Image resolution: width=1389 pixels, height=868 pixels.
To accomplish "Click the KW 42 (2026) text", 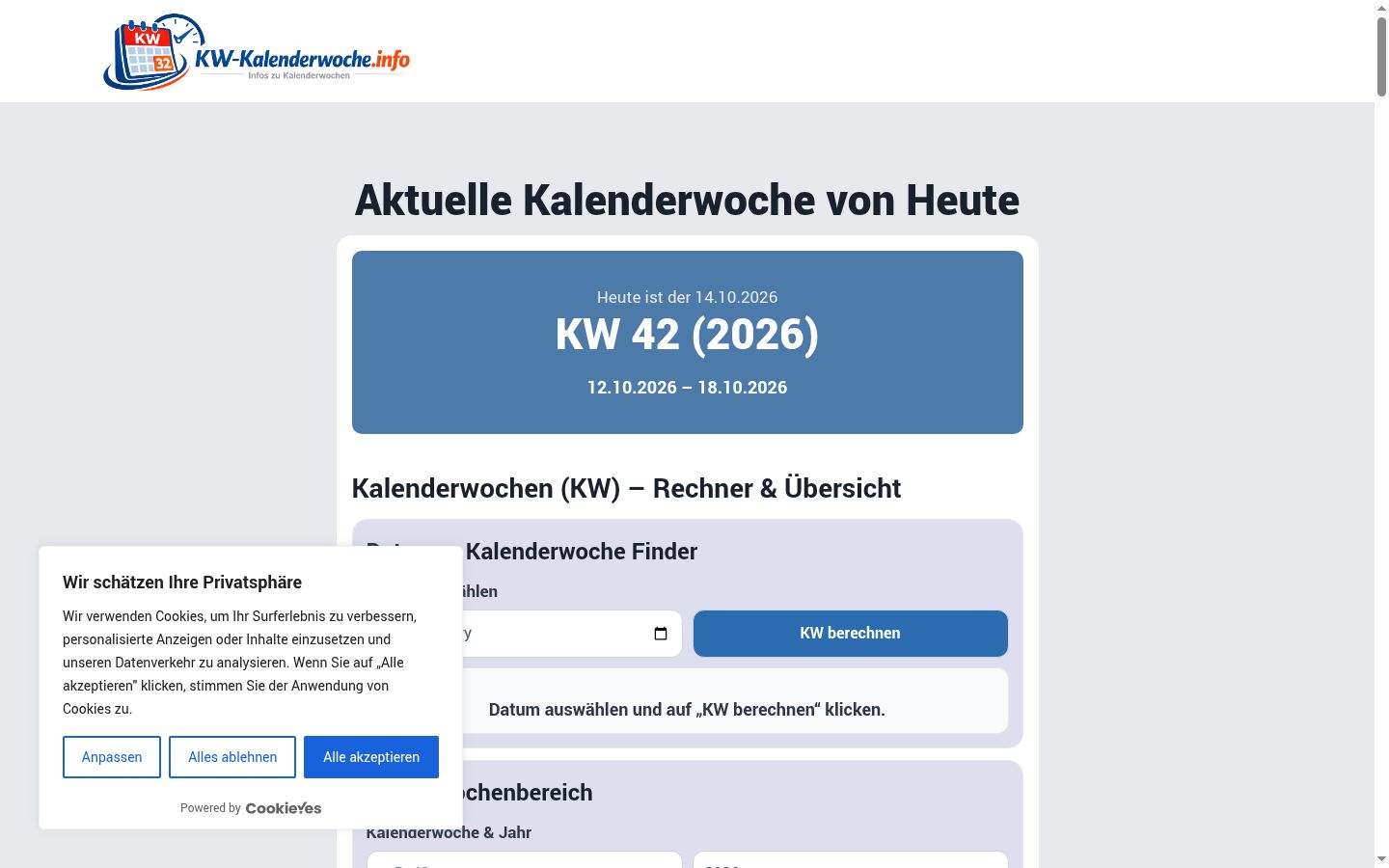I will tap(687, 335).
